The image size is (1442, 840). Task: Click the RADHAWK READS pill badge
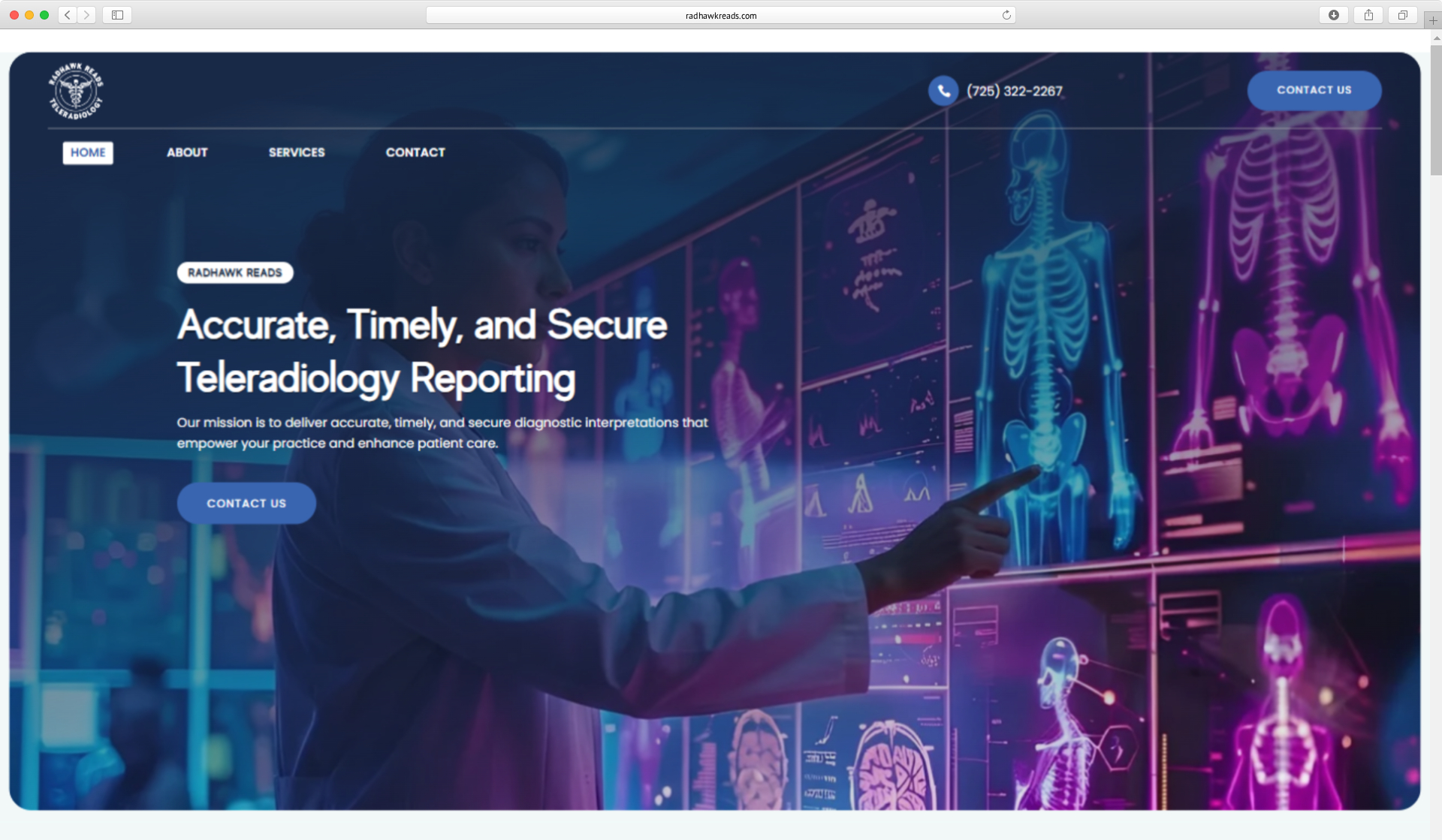tap(235, 272)
